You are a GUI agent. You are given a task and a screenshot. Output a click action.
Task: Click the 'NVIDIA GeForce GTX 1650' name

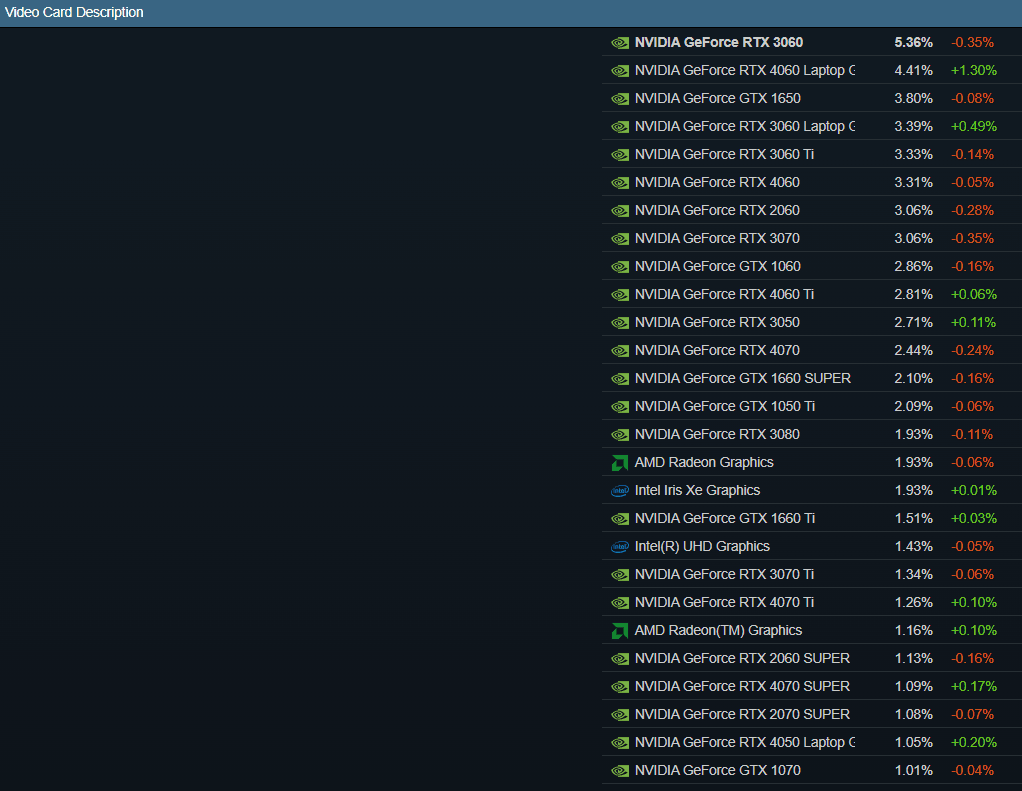tap(718, 98)
